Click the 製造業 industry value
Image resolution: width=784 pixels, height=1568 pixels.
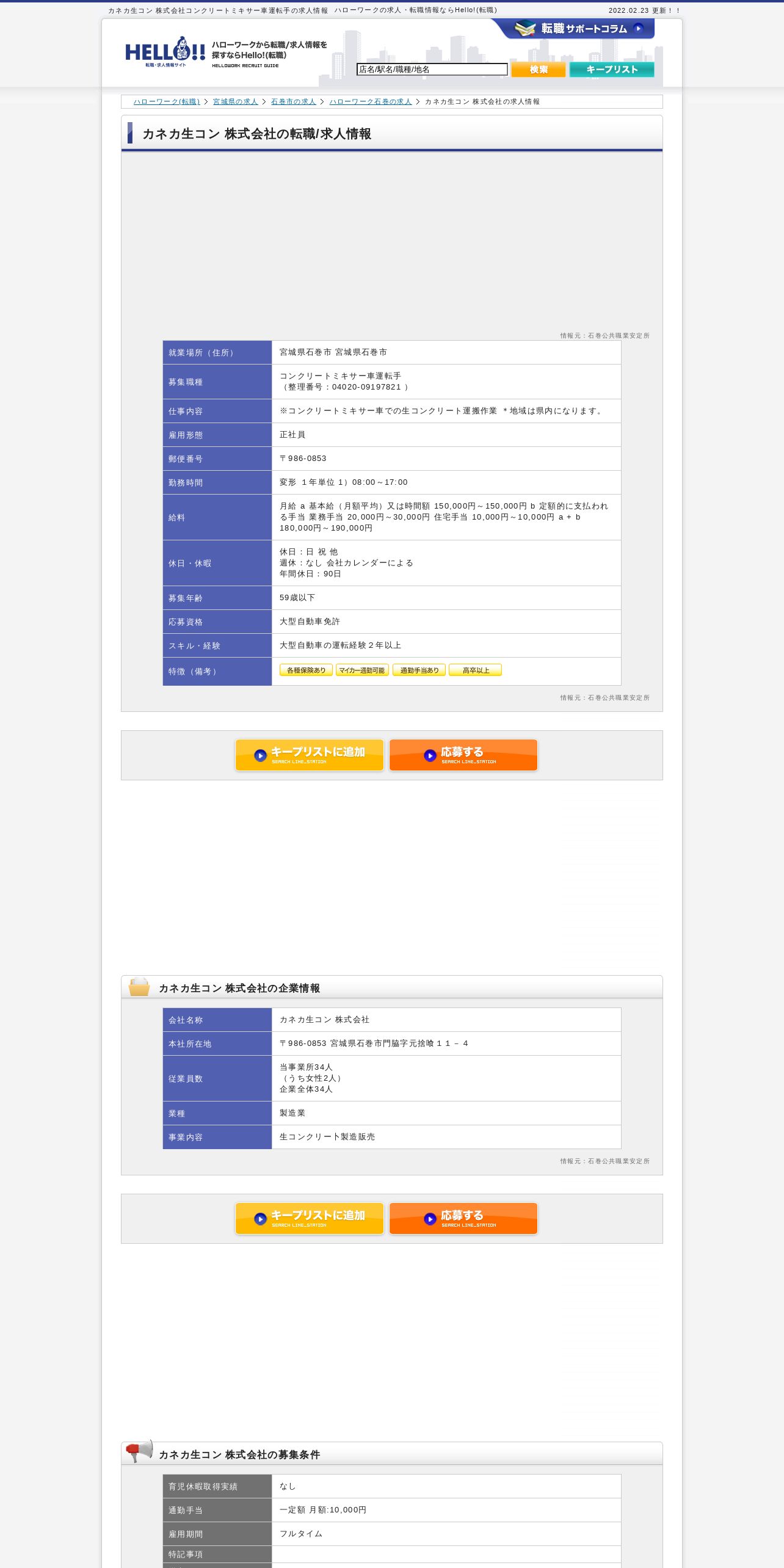[292, 1113]
